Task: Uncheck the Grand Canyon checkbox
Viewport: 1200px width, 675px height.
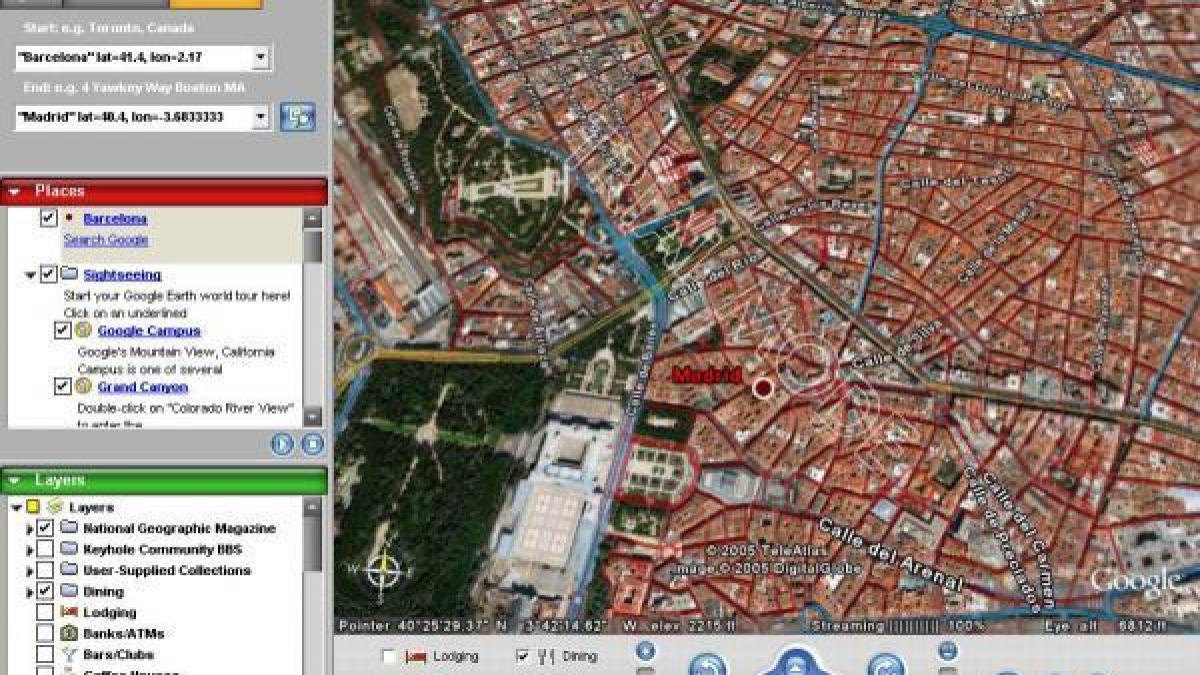Action: click(x=64, y=386)
